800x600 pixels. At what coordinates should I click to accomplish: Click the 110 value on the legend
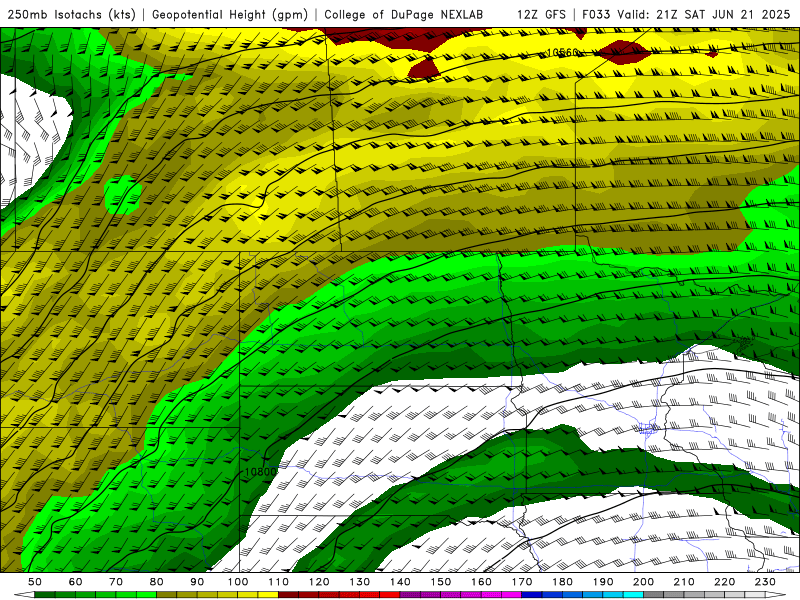coord(279,582)
